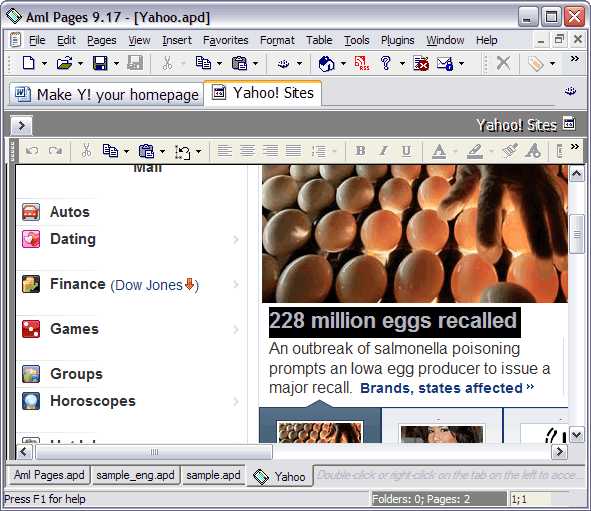Click the highlight color marker button
Screen dimensions: 591x511
point(475,151)
